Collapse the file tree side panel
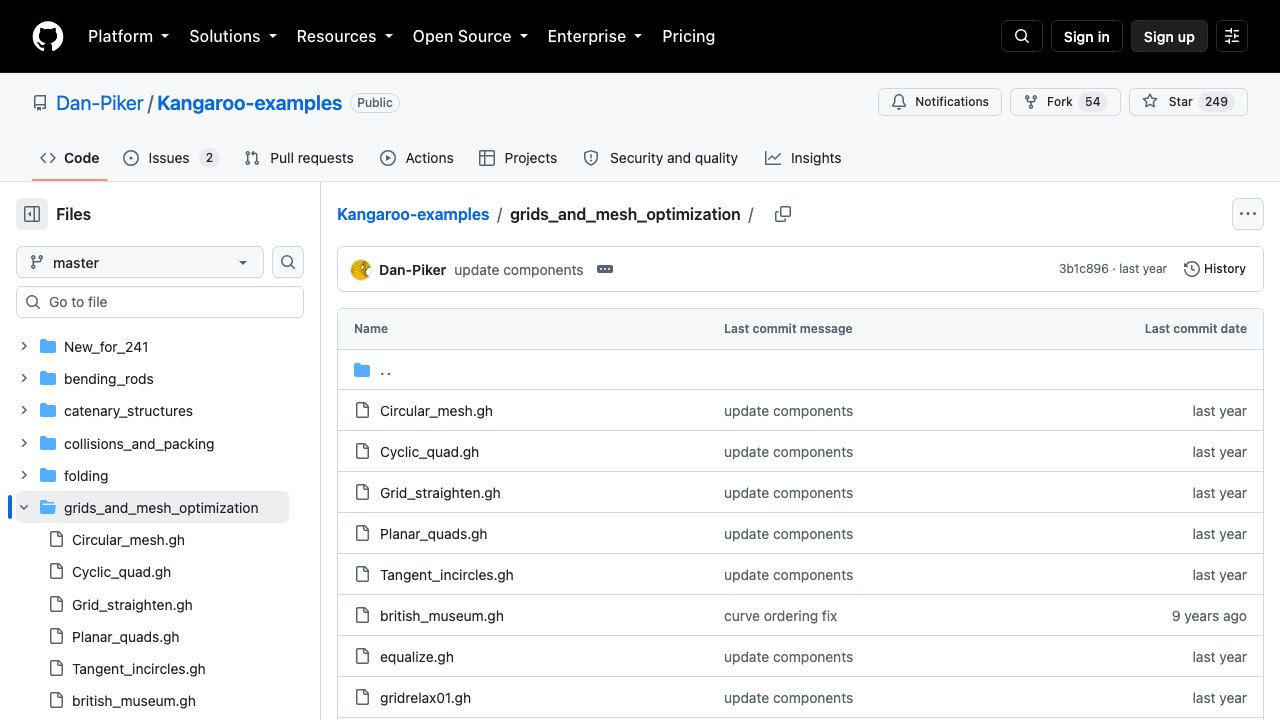The image size is (1280, 720). click(32, 214)
